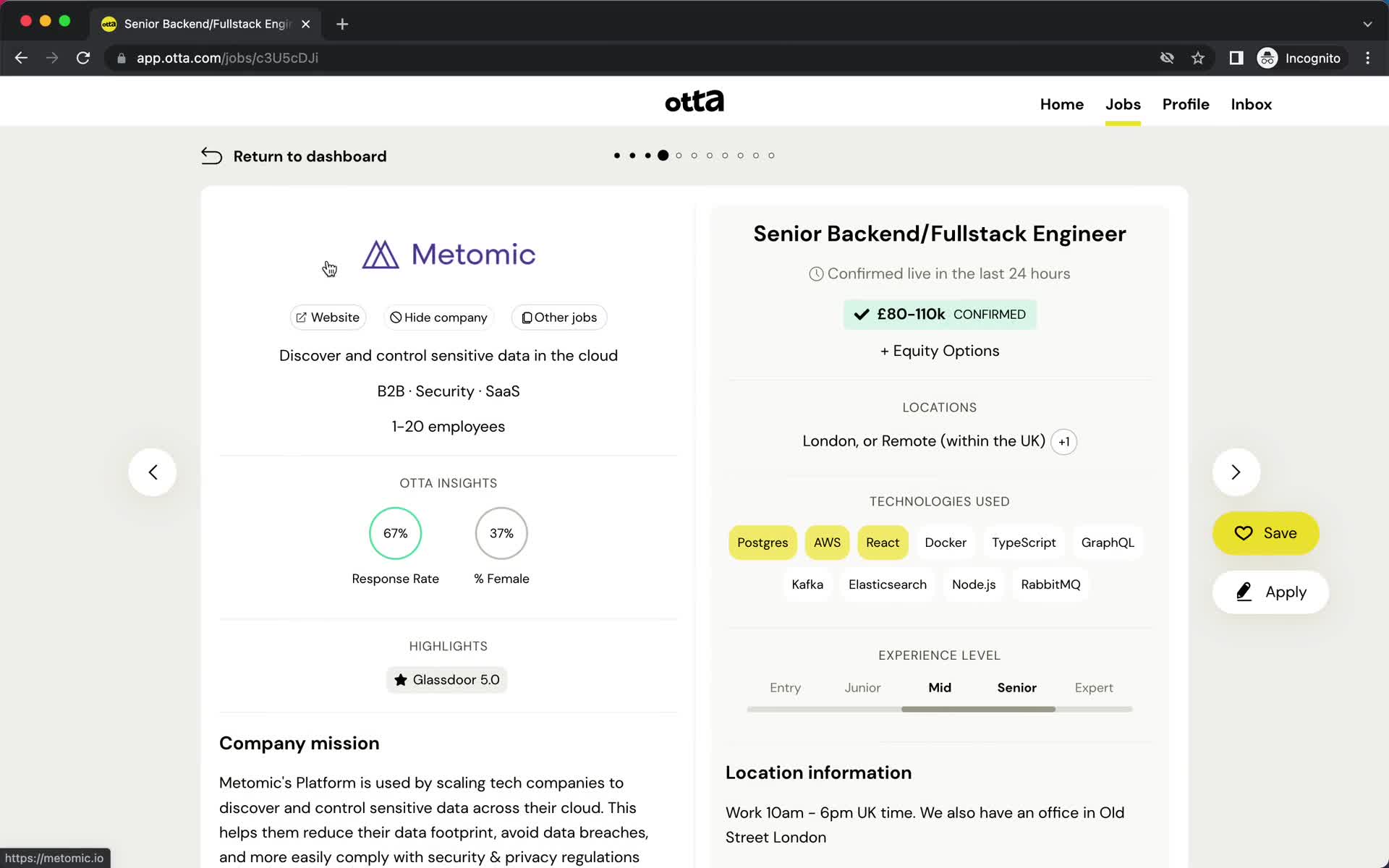Viewport: 1389px width, 868px height.
Task: Click the last pagination dot
Action: click(x=771, y=156)
